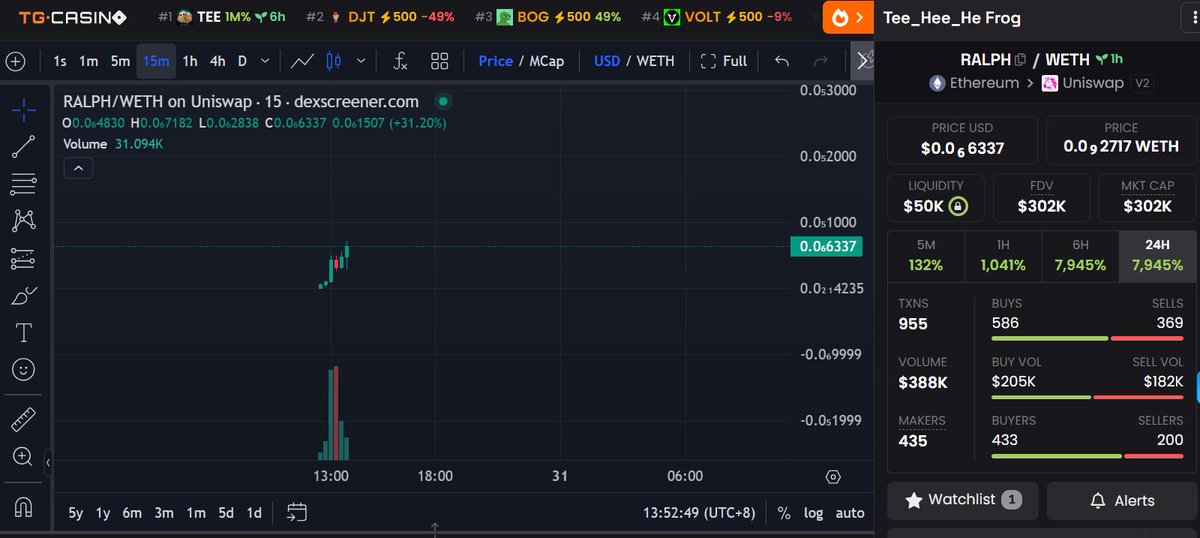Switch chart denomination to WETH

[x=655, y=61]
